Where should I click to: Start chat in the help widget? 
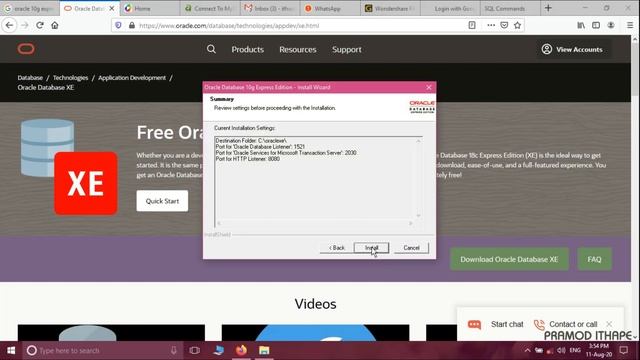click(496, 324)
